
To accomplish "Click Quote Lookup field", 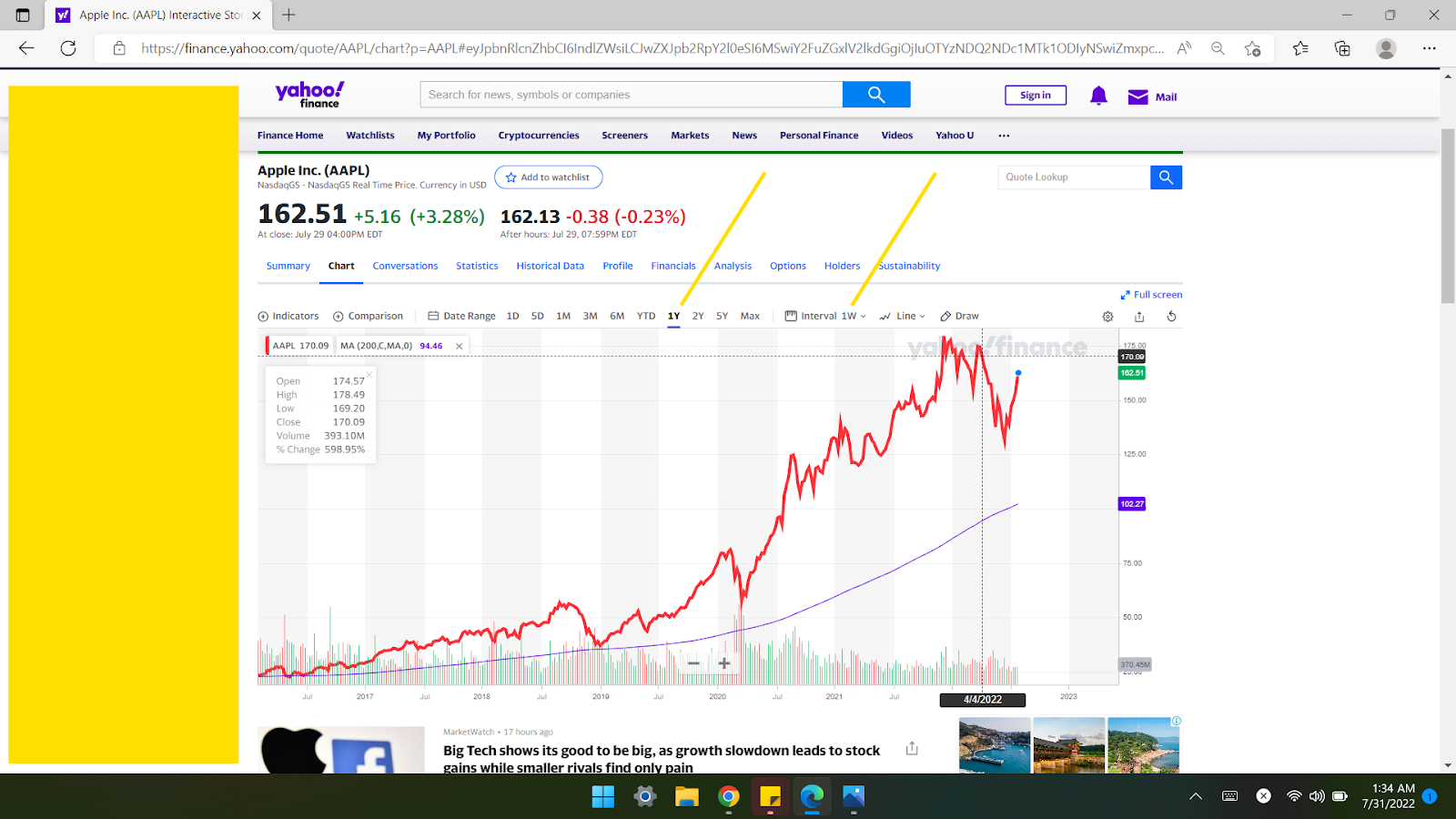I will point(1074,177).
